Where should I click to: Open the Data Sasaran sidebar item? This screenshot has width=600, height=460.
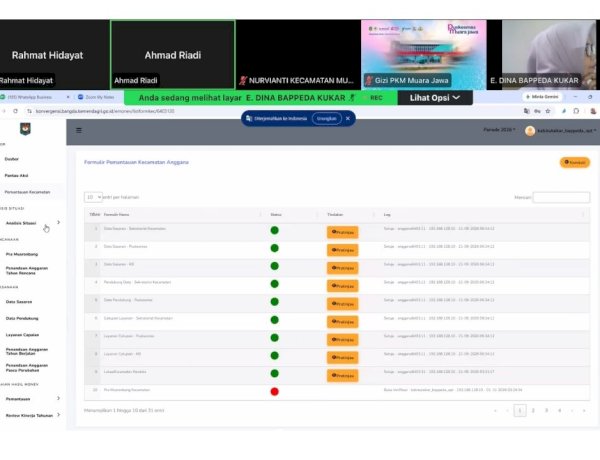(x=19, y=302)
